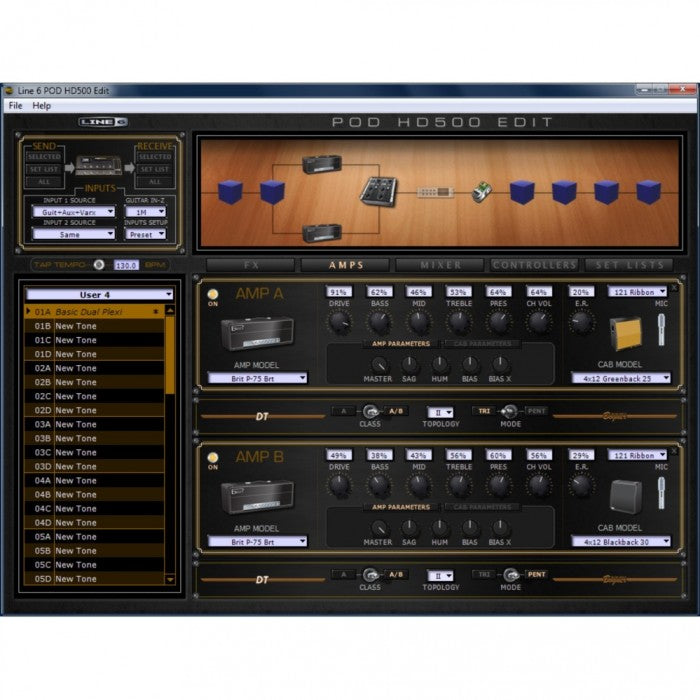Open Amp A Cab Parameters sub-tab

pos(483,344)
